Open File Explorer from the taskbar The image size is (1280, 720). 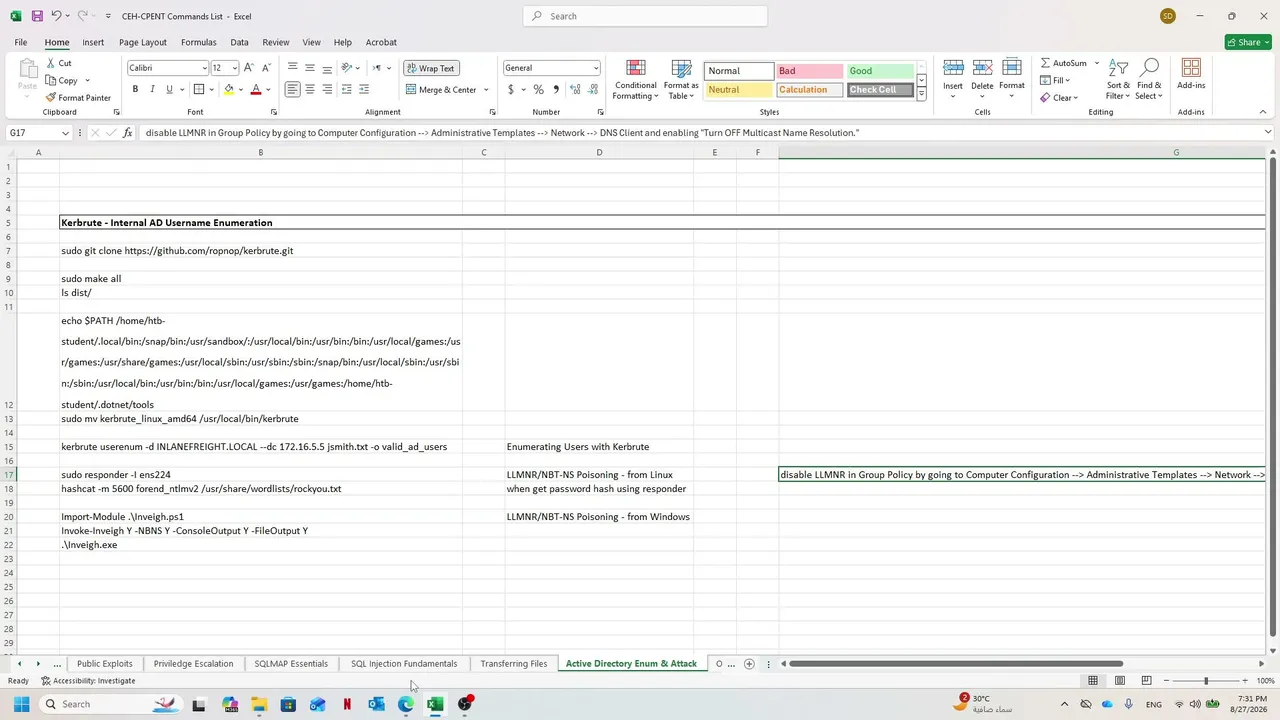pos(259,704)
